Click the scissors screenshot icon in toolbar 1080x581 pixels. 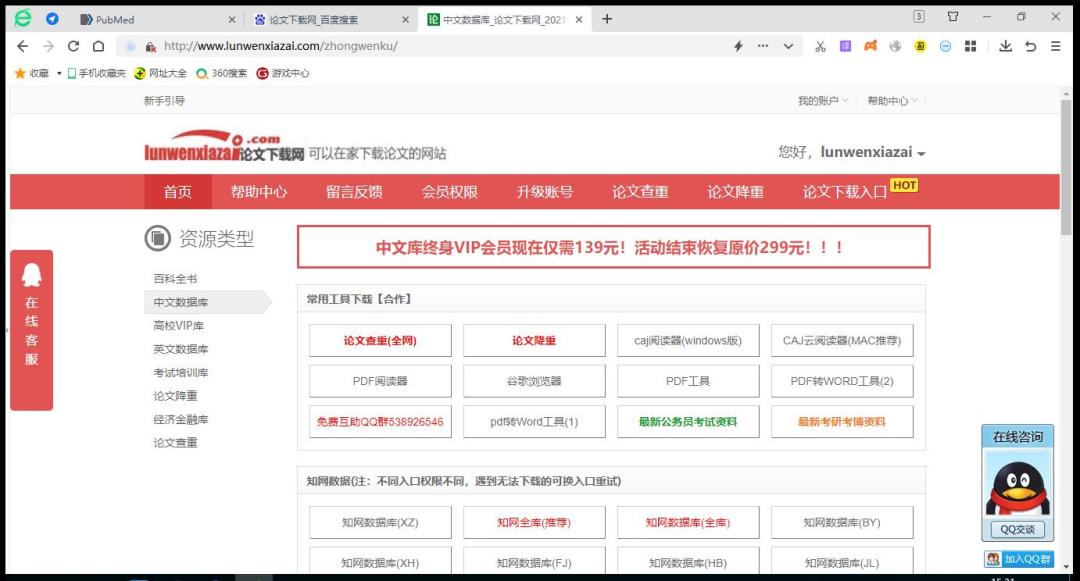coord(820,46)
